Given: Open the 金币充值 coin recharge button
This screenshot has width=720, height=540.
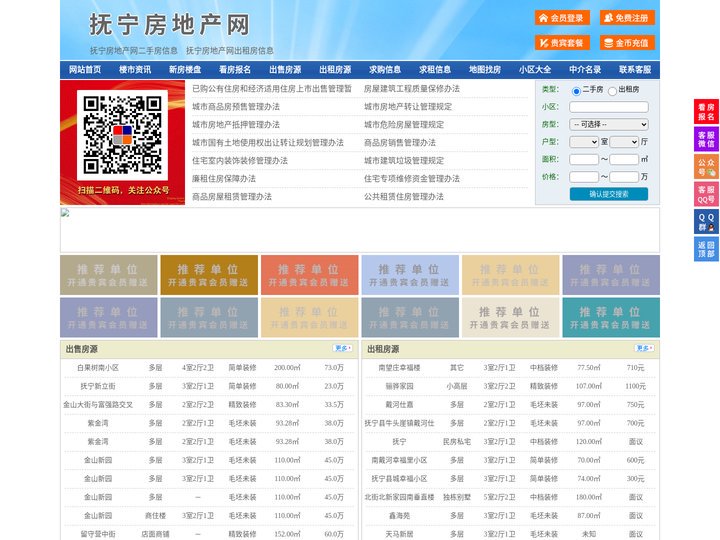Looking at the screenshot, I should [x=627, y=43].
